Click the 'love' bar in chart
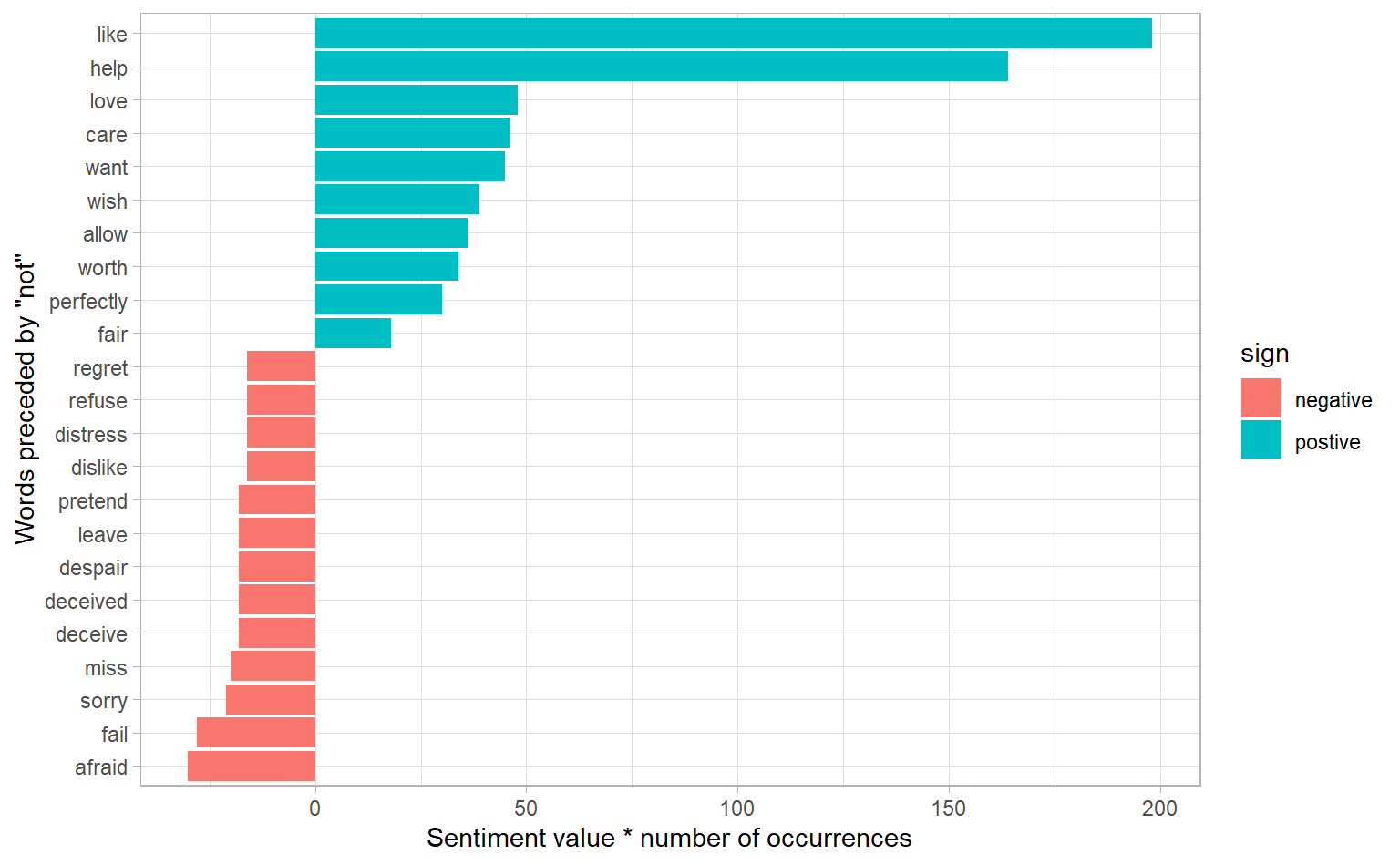 tap(416, 100)
